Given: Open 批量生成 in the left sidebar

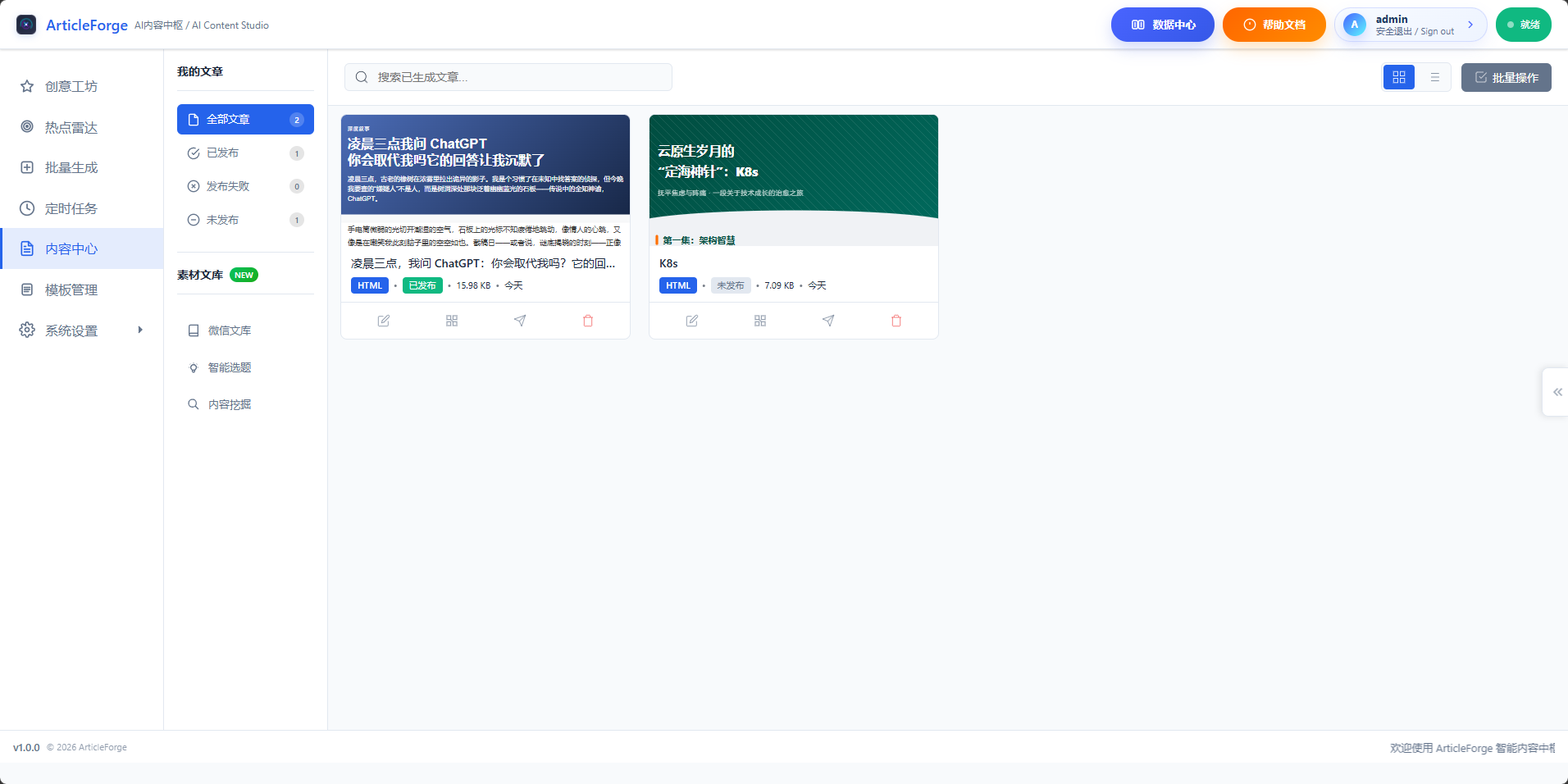Looking at the screenshot, I should click(x=71, y=167).
